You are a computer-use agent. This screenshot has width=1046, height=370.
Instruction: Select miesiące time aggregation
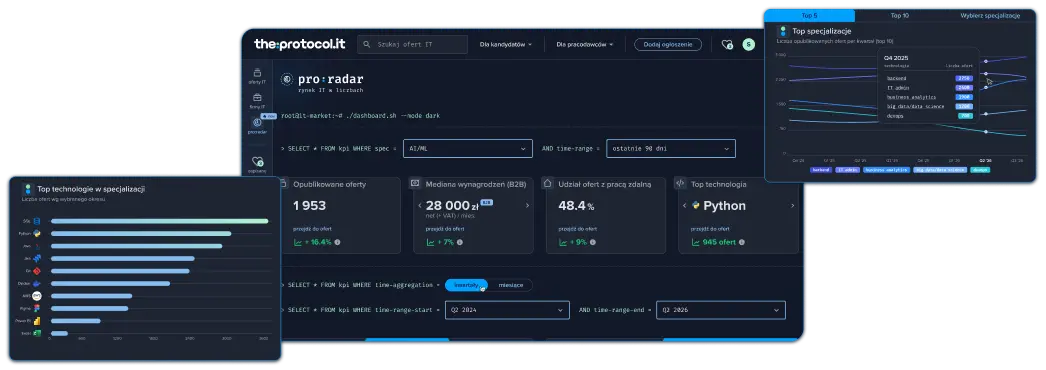pyautogui.click(x=511, y=285)
